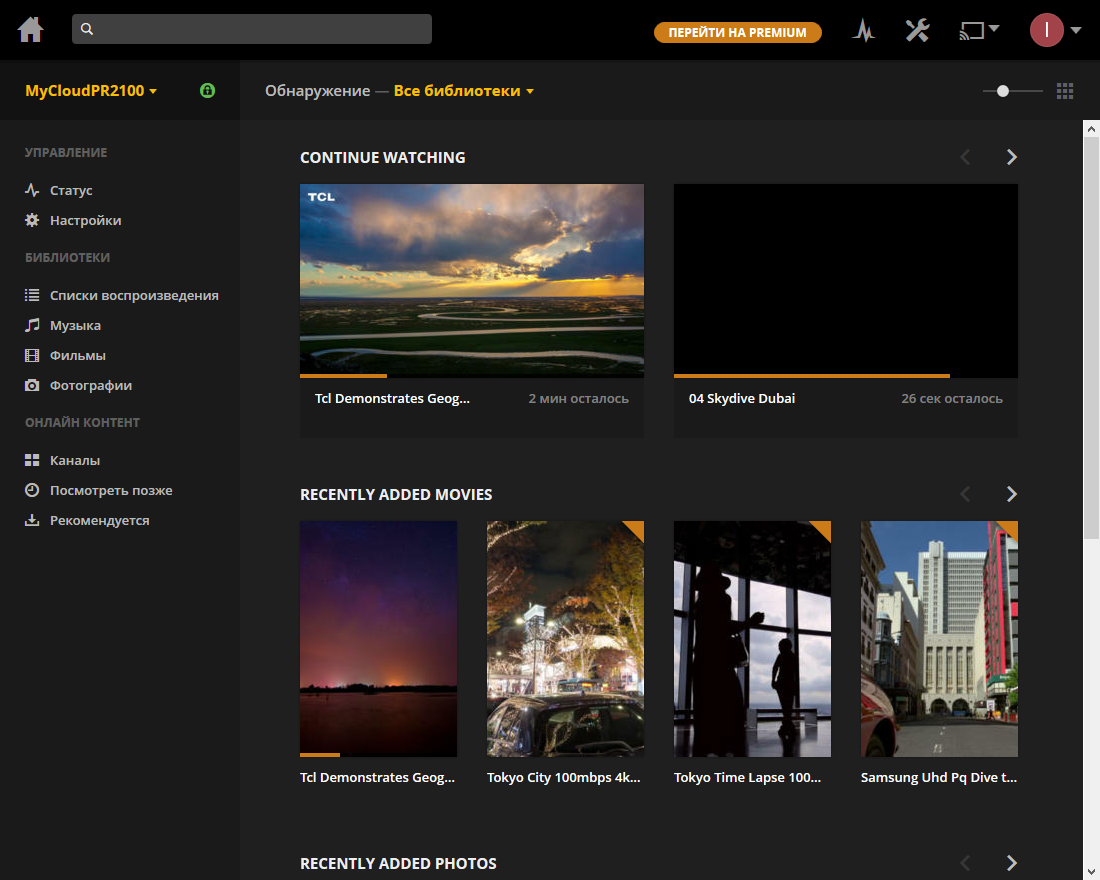Open Музыка library in sidebar
1100x880 pixels.
[75, 325]
